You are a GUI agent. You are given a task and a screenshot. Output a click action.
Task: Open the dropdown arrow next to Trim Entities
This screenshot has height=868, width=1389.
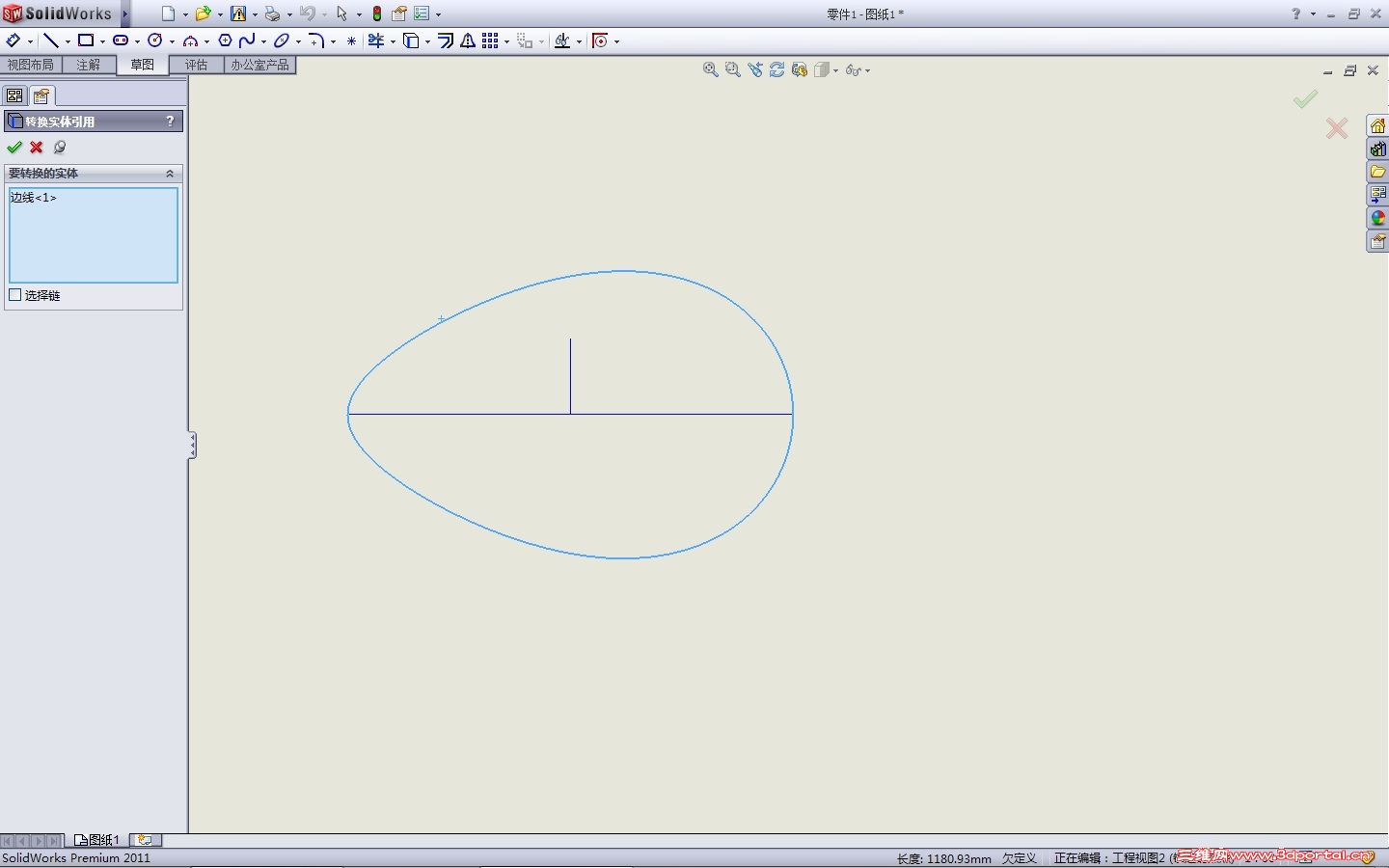[393, 41]
